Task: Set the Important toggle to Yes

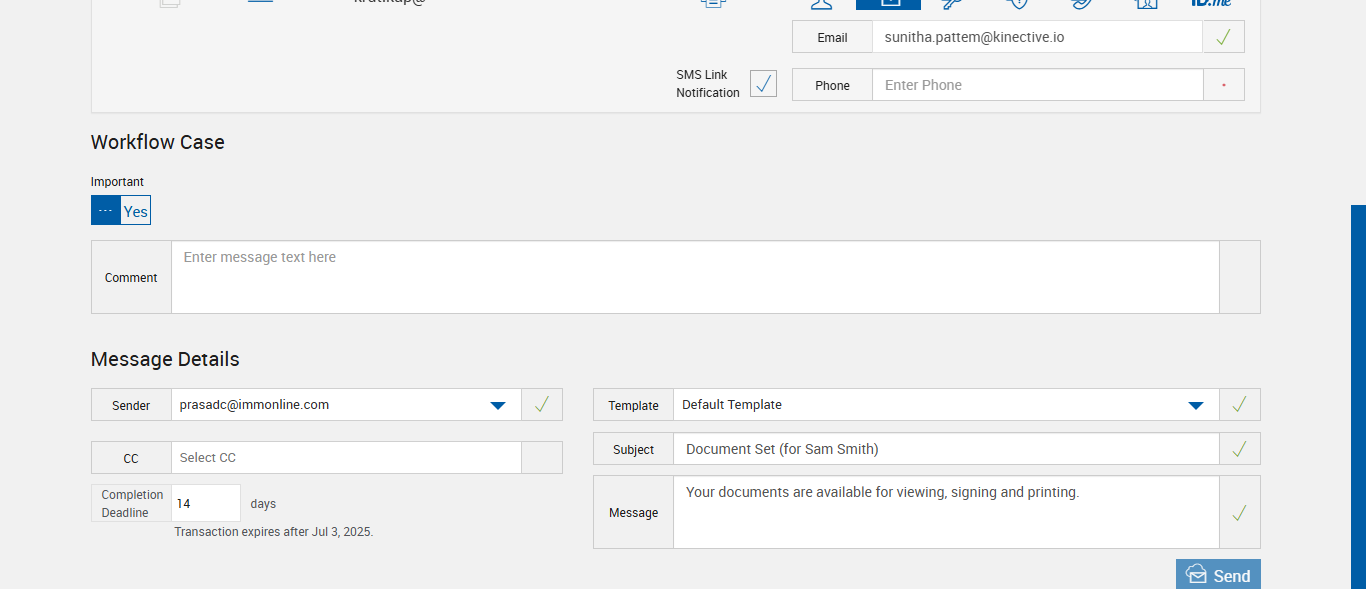Action: (136, 211)
